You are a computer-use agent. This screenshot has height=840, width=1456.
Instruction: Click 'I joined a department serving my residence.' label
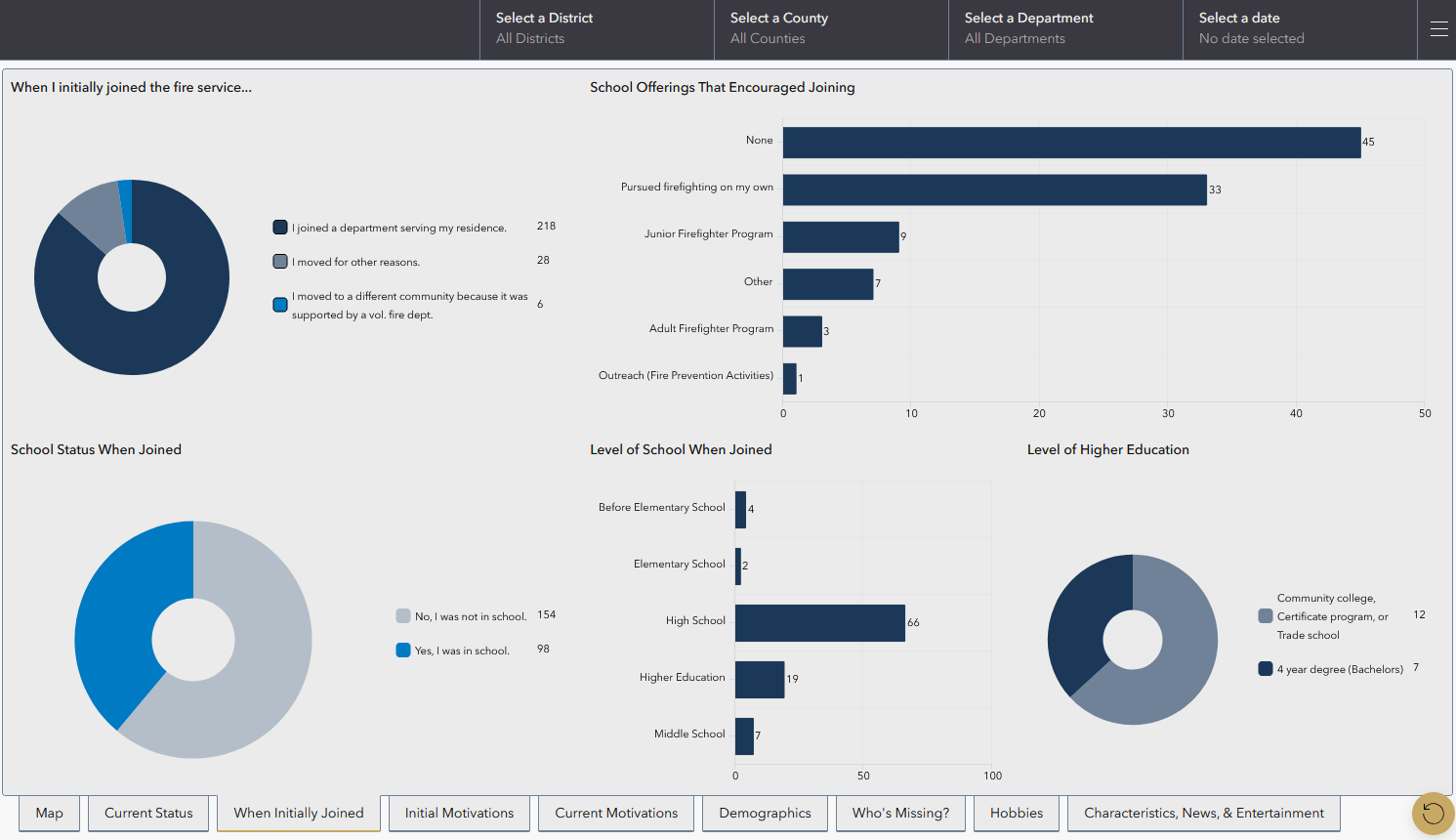pyautogui.click(x=399, y=228)
